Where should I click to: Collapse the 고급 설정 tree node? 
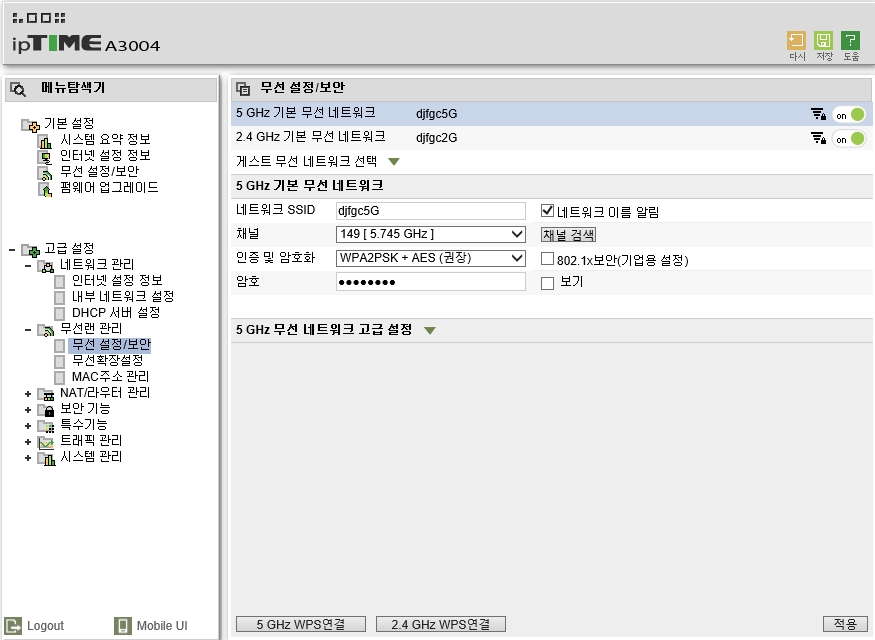(x=12, y=249)
